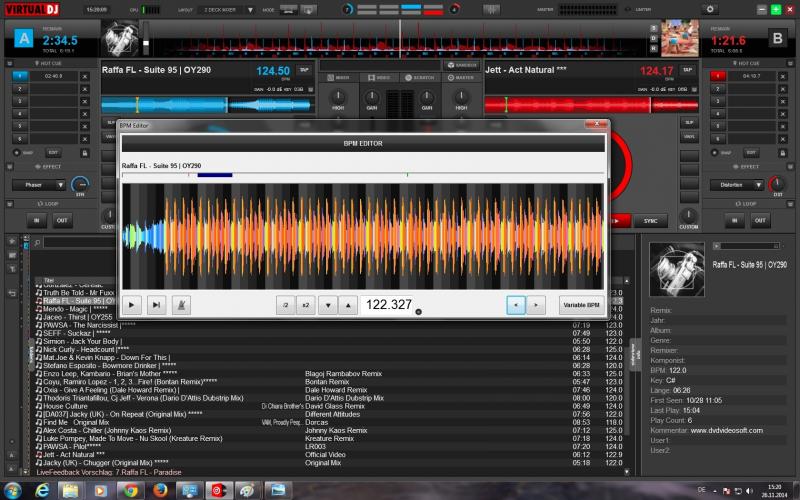Open the Distortion effect dropdown on deck B

(x=738, y=185)
